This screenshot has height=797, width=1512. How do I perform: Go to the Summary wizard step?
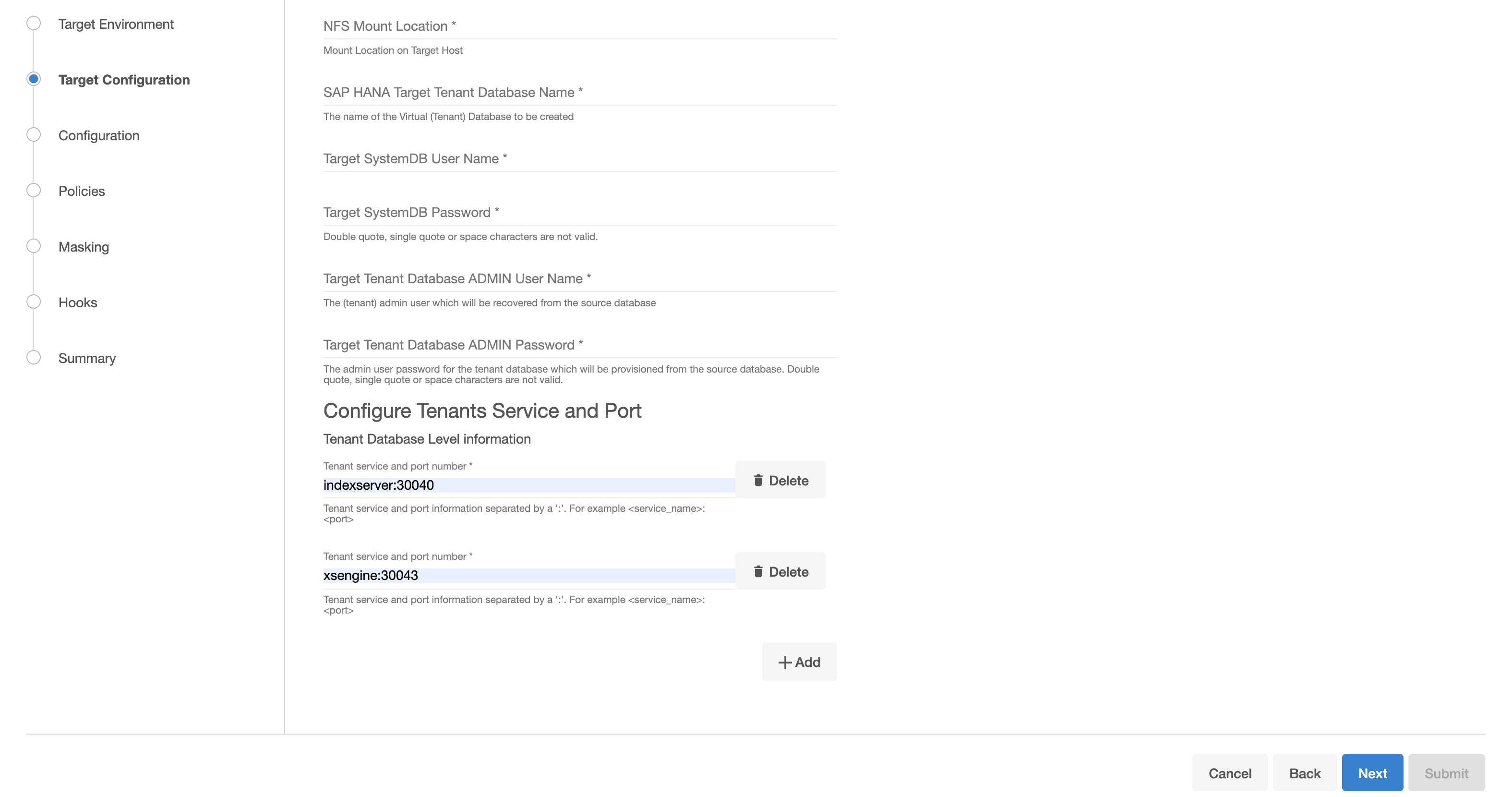click(x=87, y=358)
